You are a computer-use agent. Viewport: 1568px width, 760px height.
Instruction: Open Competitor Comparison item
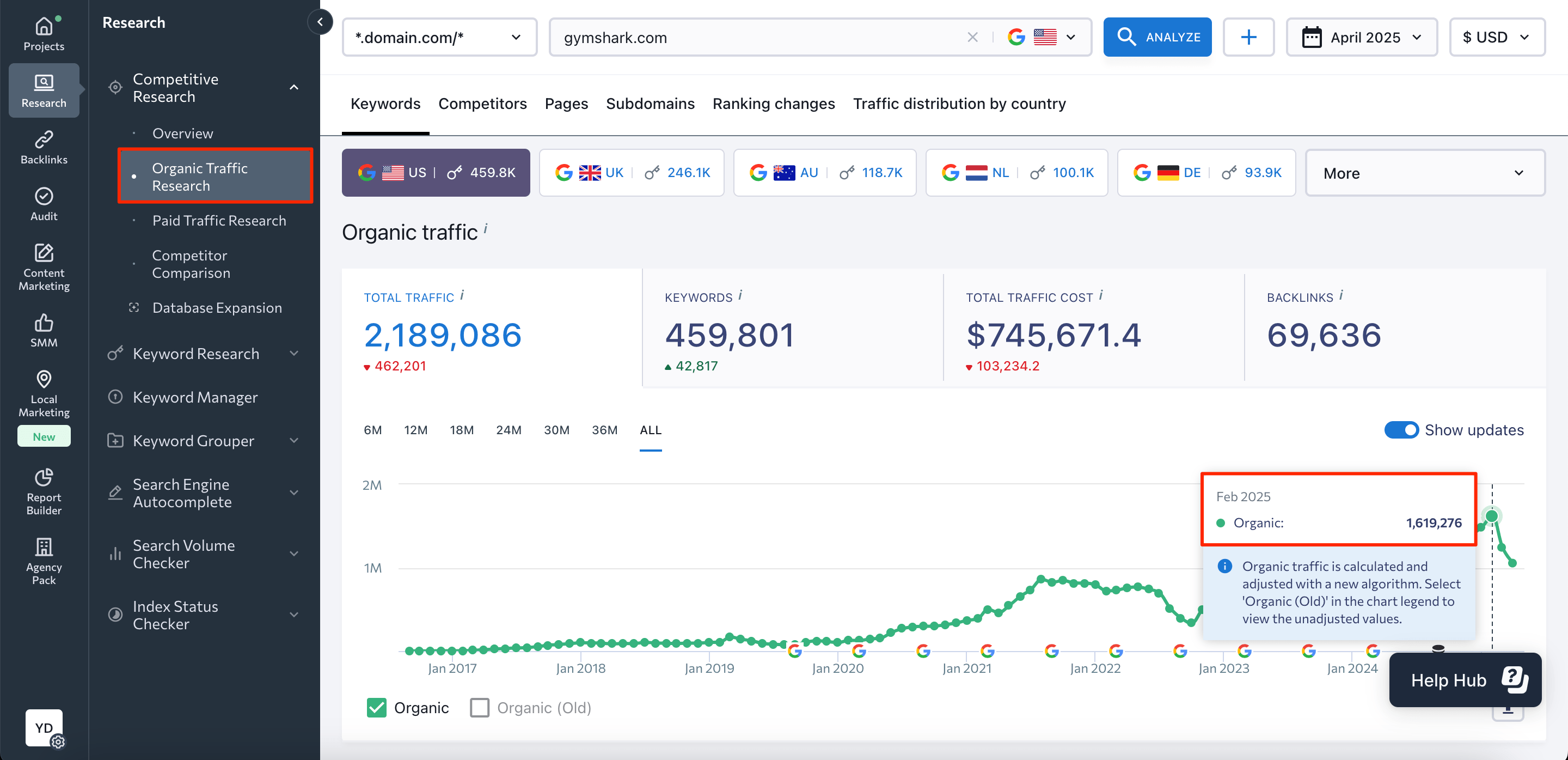191,264
